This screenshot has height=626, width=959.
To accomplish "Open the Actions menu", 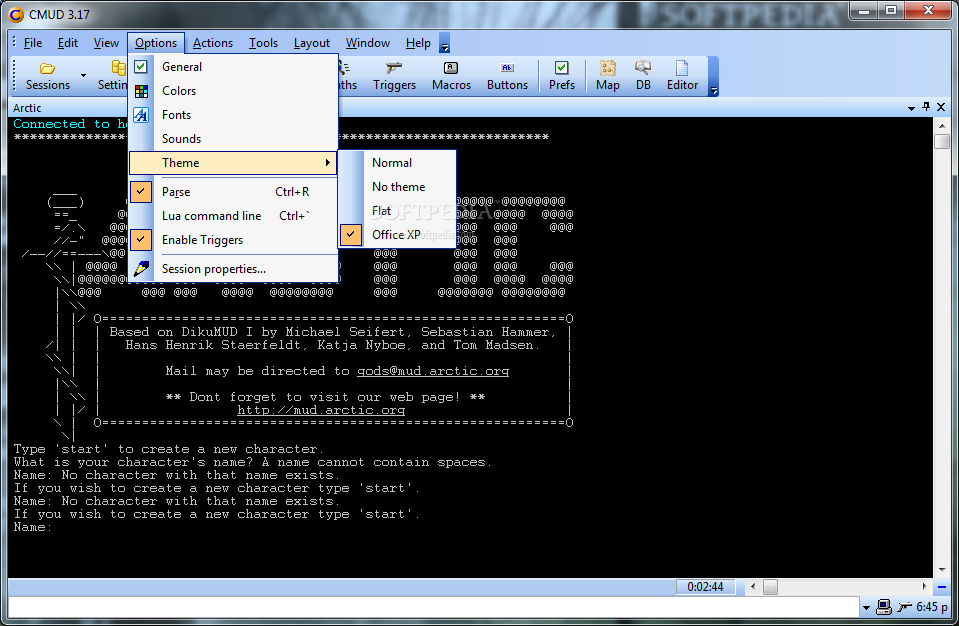I will [x=213, y=43].
